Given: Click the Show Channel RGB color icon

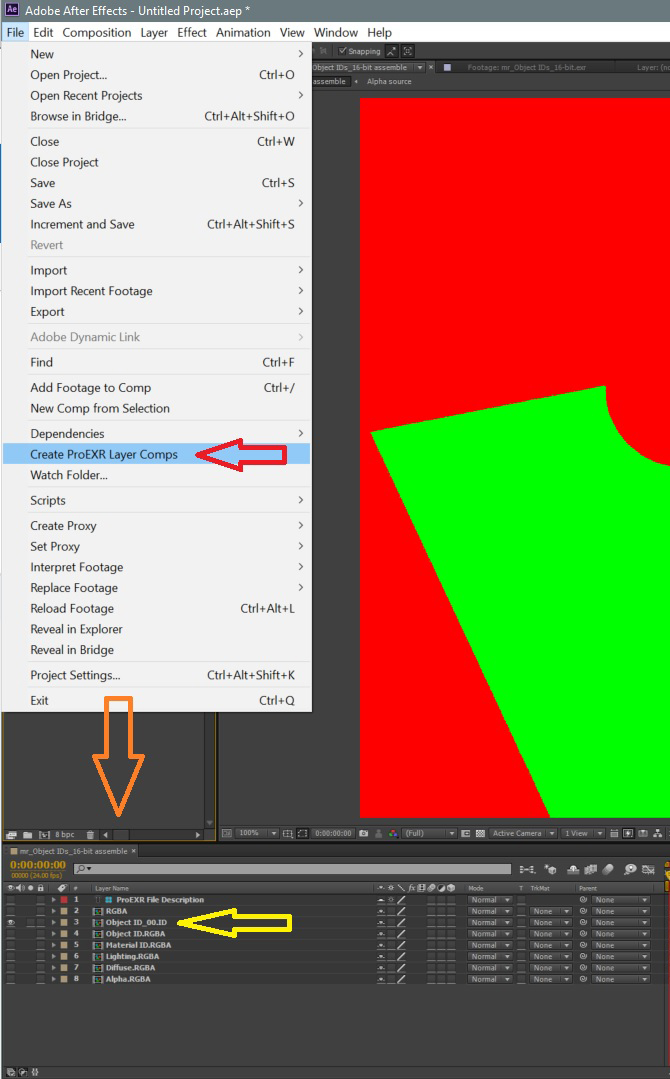Looking at the screenshot, I should click(x=393, y=833).
